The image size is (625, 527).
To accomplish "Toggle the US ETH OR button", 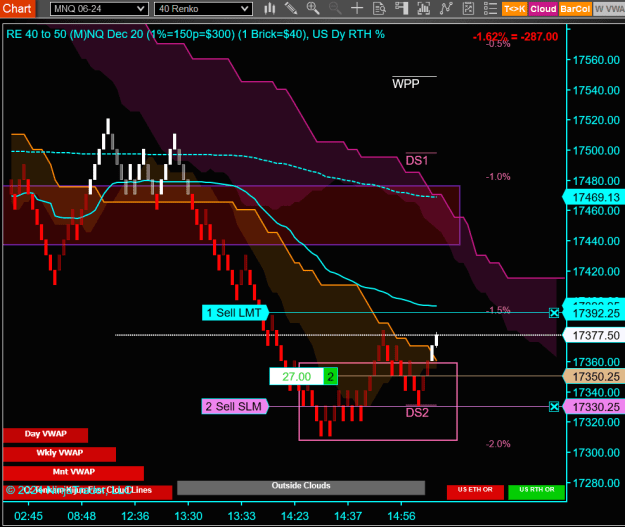I will pos(475,492).
